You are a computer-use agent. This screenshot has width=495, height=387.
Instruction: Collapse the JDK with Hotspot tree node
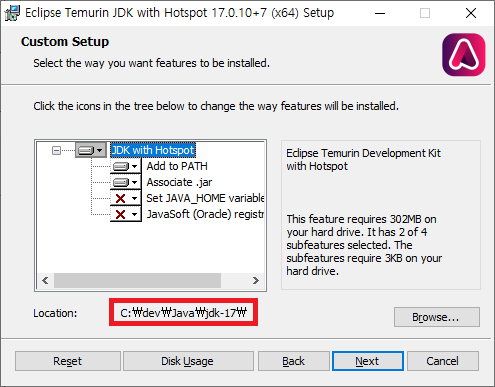56,151
